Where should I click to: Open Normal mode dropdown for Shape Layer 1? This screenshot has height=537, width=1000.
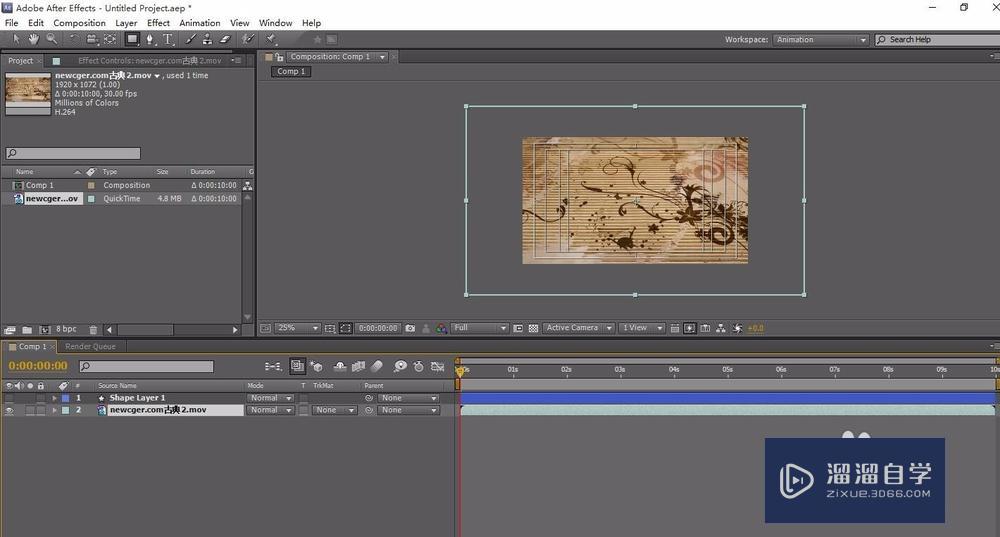click(x=270, y=398)
